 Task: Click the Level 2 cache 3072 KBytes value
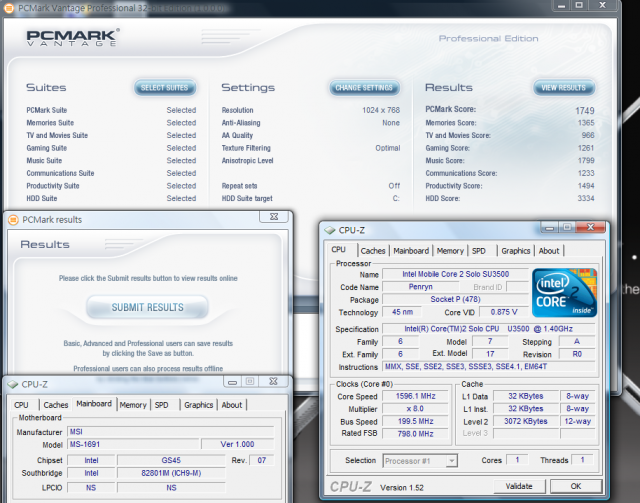(526, 421)
